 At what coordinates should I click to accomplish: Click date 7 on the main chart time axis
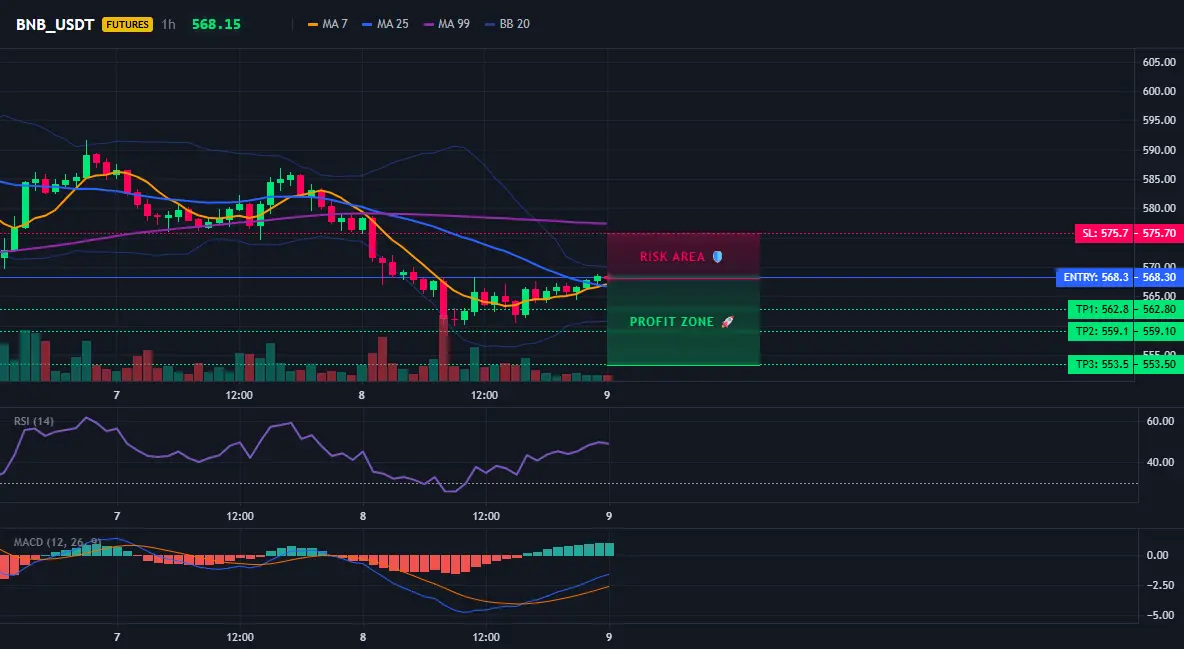pyautogui.click(x=116, y=395)
